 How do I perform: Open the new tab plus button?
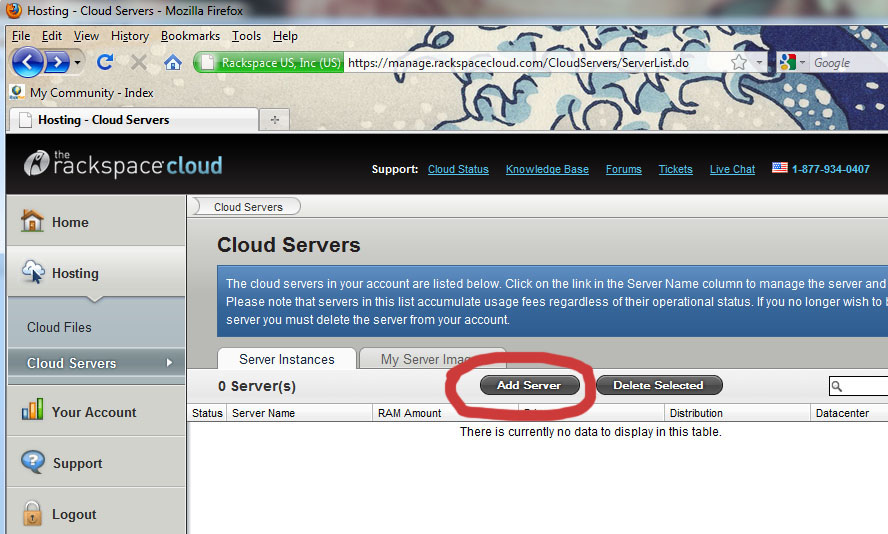pyautogui.click(x=274, y=120)
